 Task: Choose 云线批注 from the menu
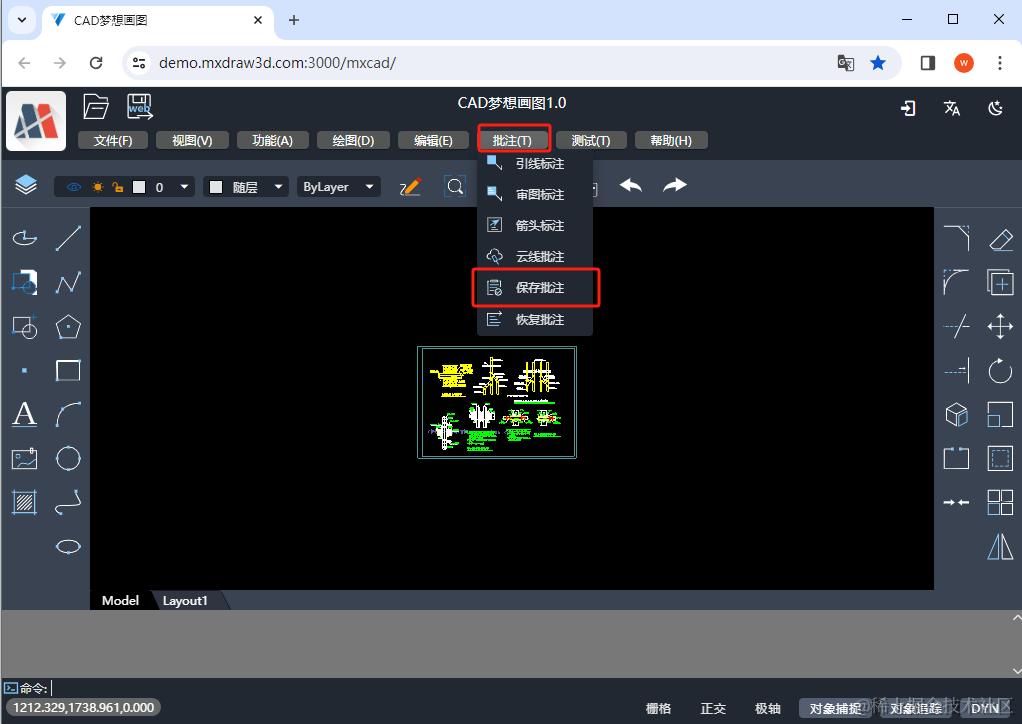tap(535, 257)
